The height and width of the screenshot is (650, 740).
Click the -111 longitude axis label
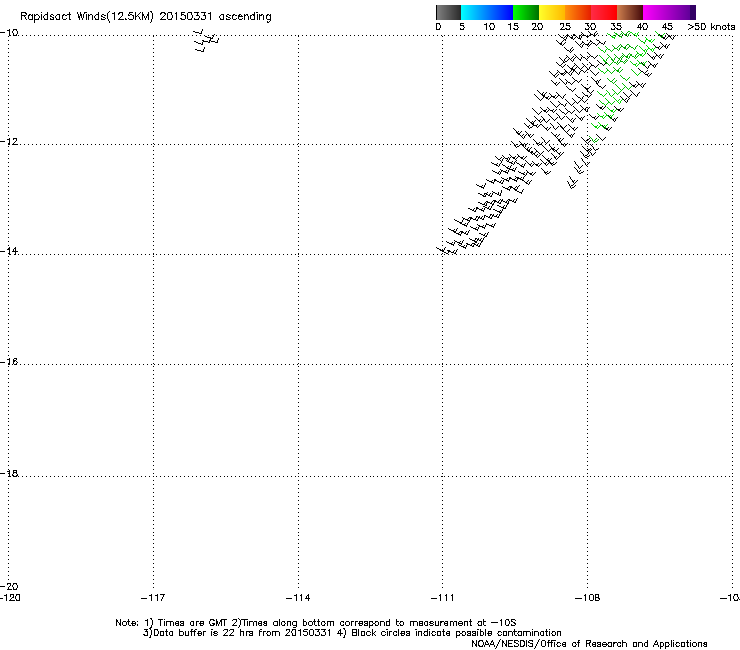442,598
